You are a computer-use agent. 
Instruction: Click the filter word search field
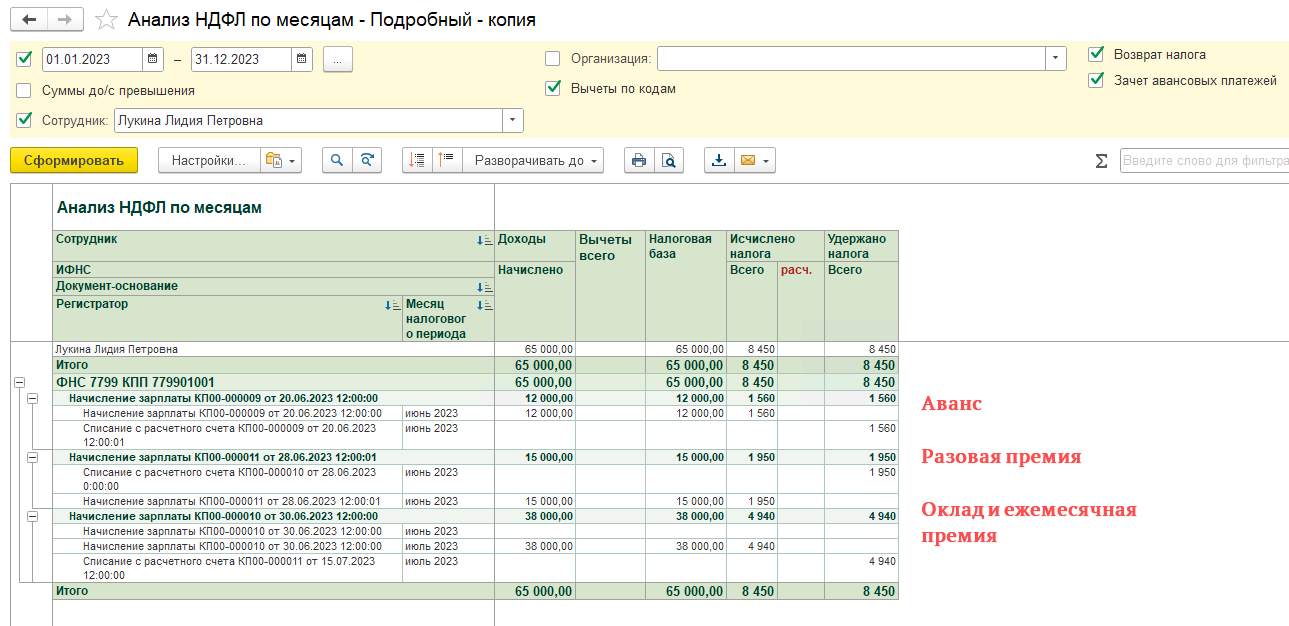[x=1203, y=160]
